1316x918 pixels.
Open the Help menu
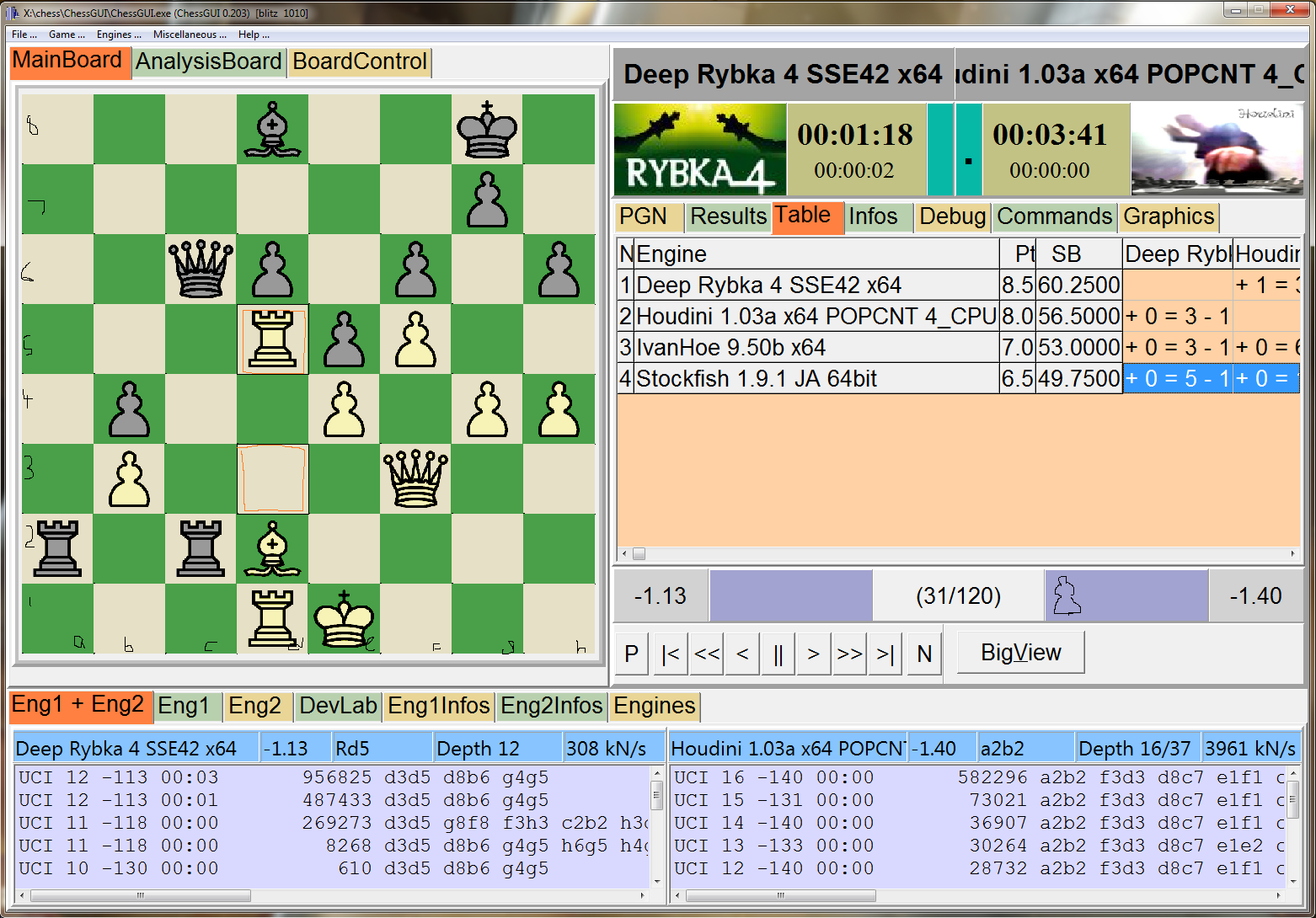pyautogui.click(x=254, y=35)
